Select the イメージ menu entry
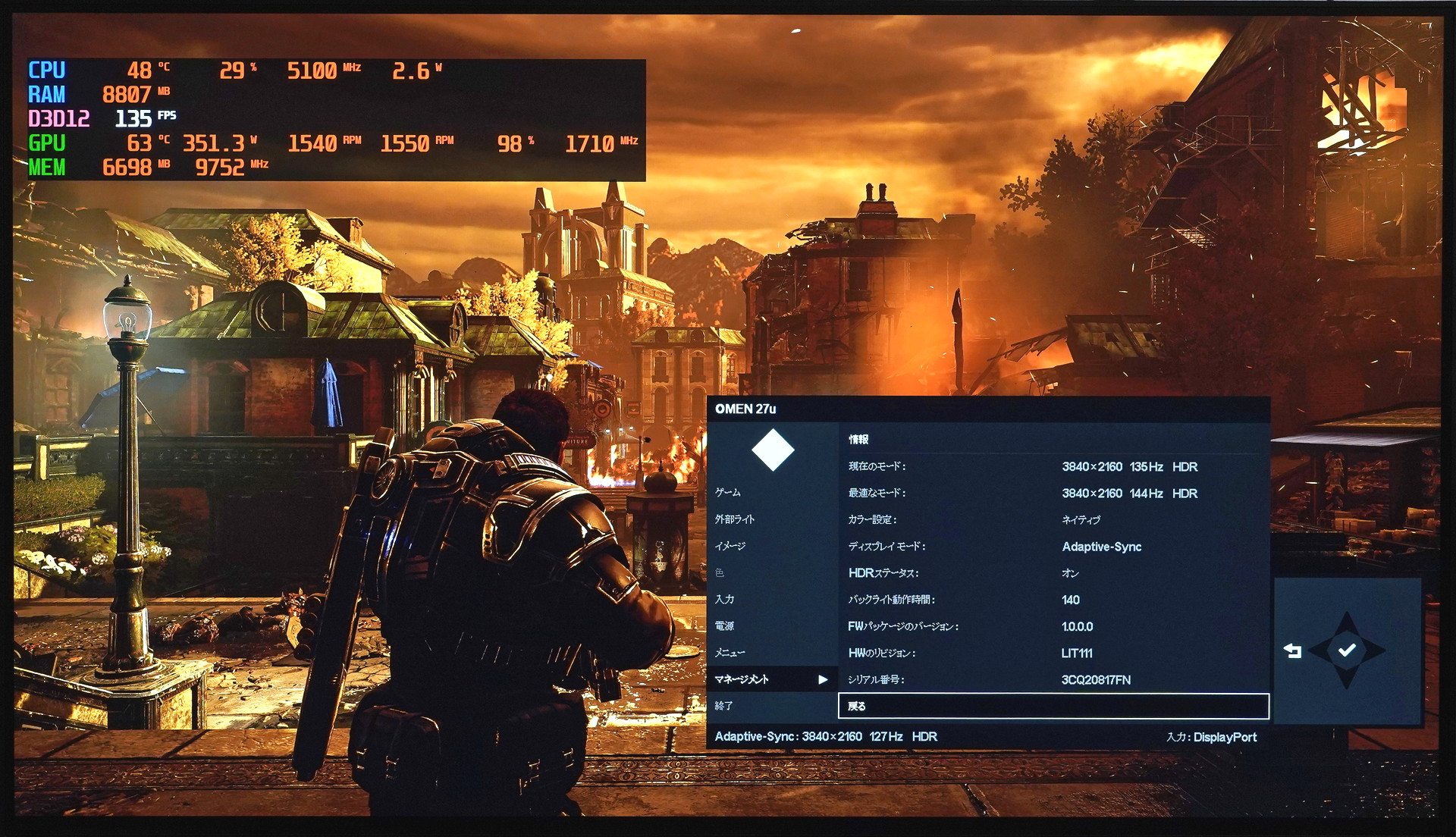Screen dimensions: 1456x837 tap(730, 546)
